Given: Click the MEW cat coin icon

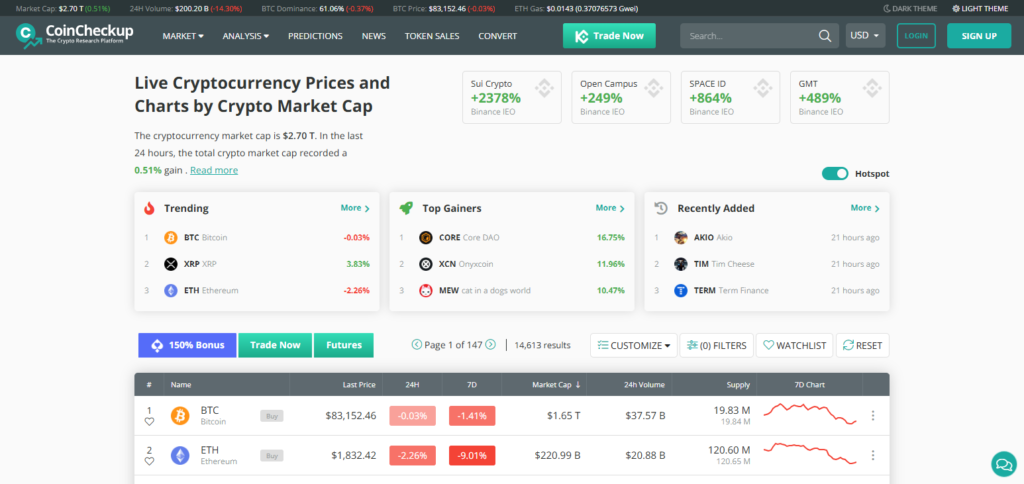Looking at the screenshot, I should point(426,291).
